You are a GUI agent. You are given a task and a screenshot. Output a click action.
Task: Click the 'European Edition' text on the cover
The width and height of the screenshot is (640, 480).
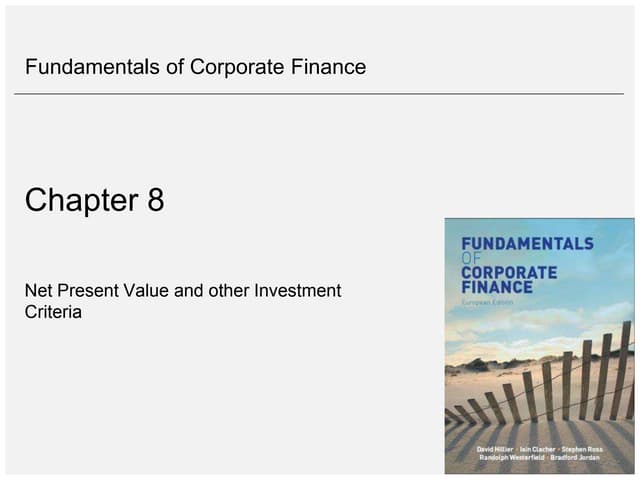coord(487,302)
